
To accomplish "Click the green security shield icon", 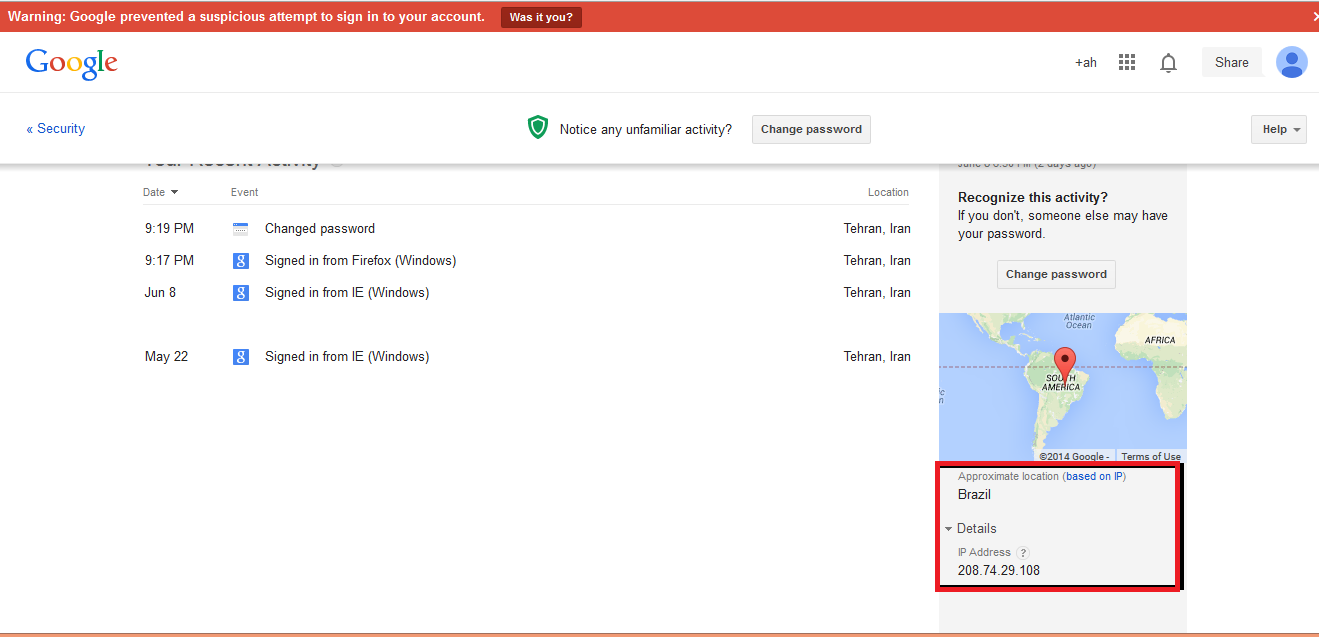I will coord(538,128).
